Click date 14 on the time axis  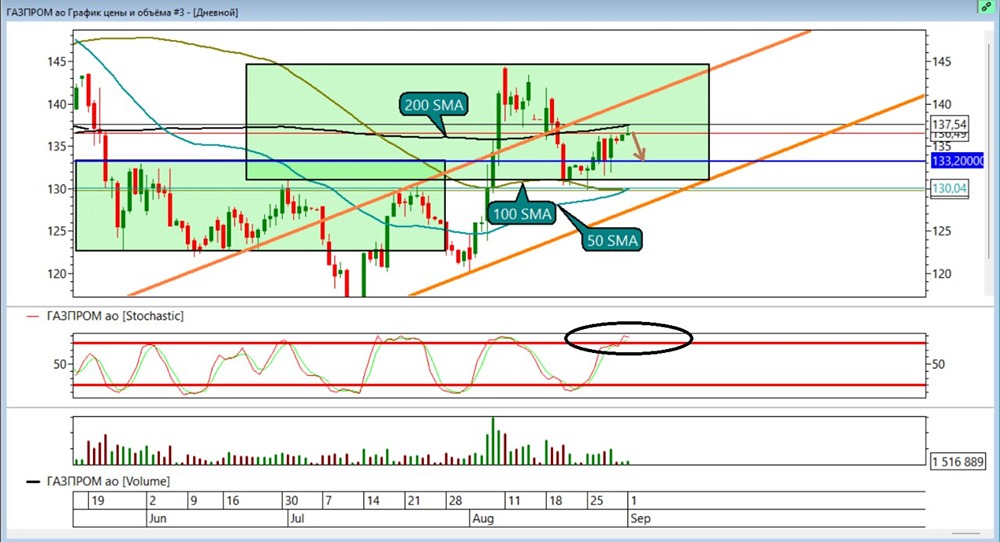pos(372,501)
